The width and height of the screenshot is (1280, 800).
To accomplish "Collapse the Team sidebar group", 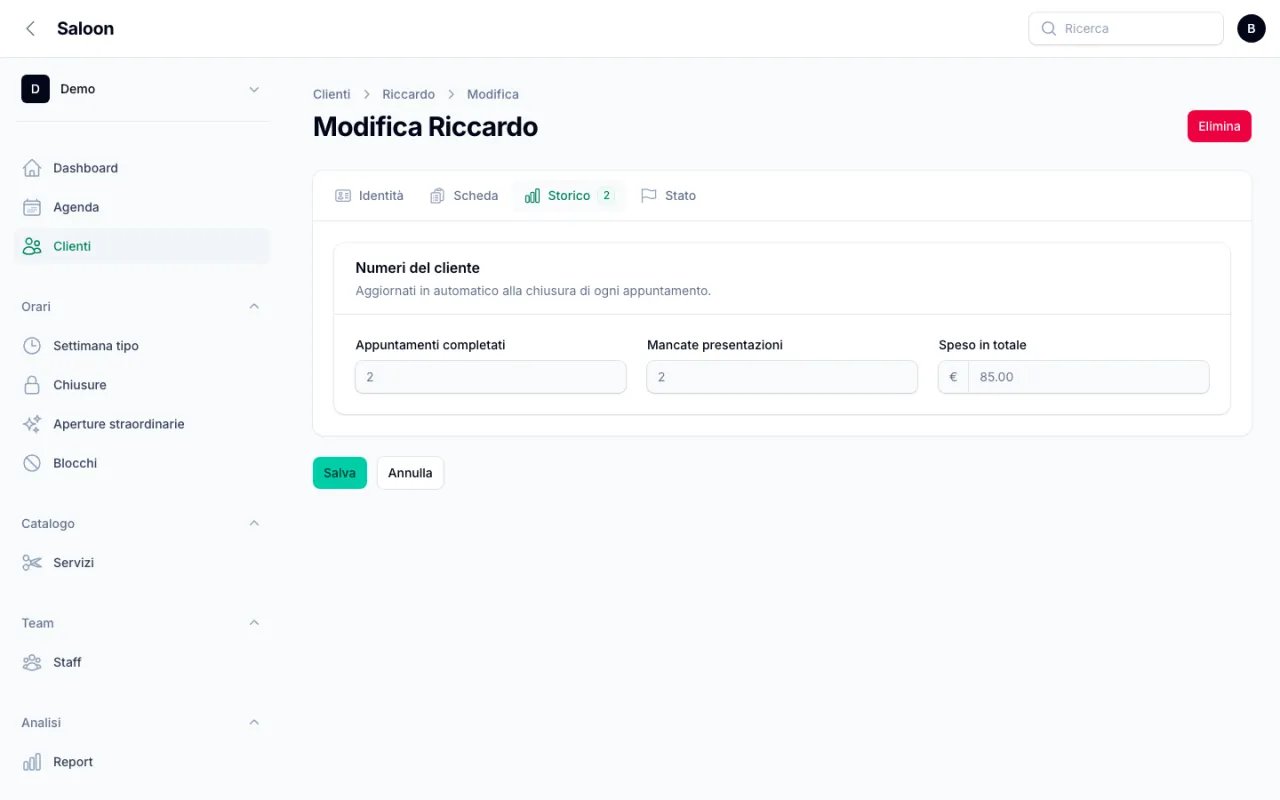I will 254,623.
